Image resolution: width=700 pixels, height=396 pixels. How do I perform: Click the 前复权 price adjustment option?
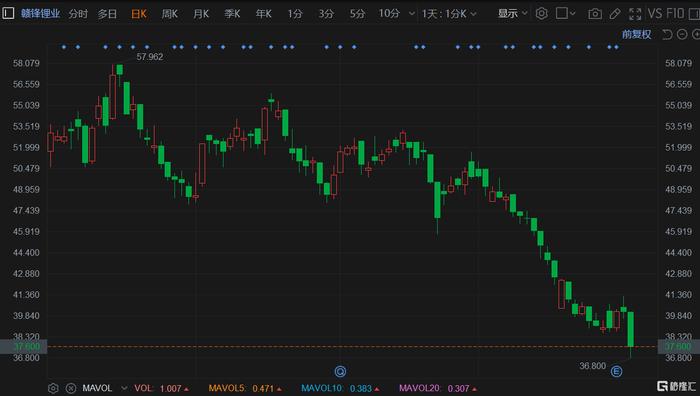(x=637, y=34)
